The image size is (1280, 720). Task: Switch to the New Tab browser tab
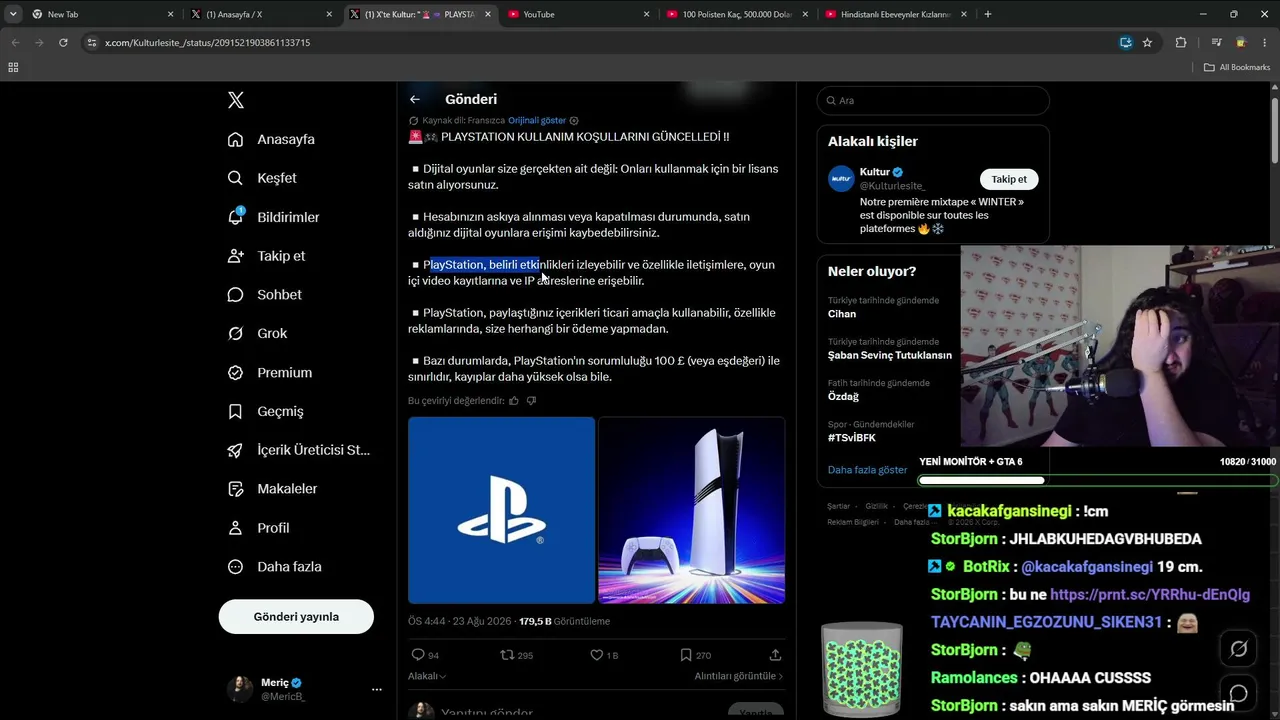pyautogui.click(x=101, y=14)
